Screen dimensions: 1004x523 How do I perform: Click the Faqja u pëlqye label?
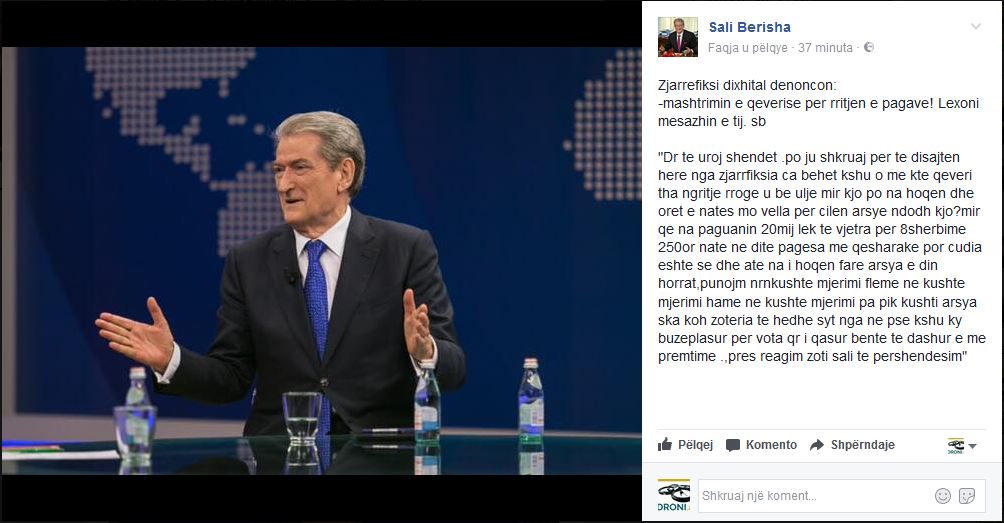[747, 48]
